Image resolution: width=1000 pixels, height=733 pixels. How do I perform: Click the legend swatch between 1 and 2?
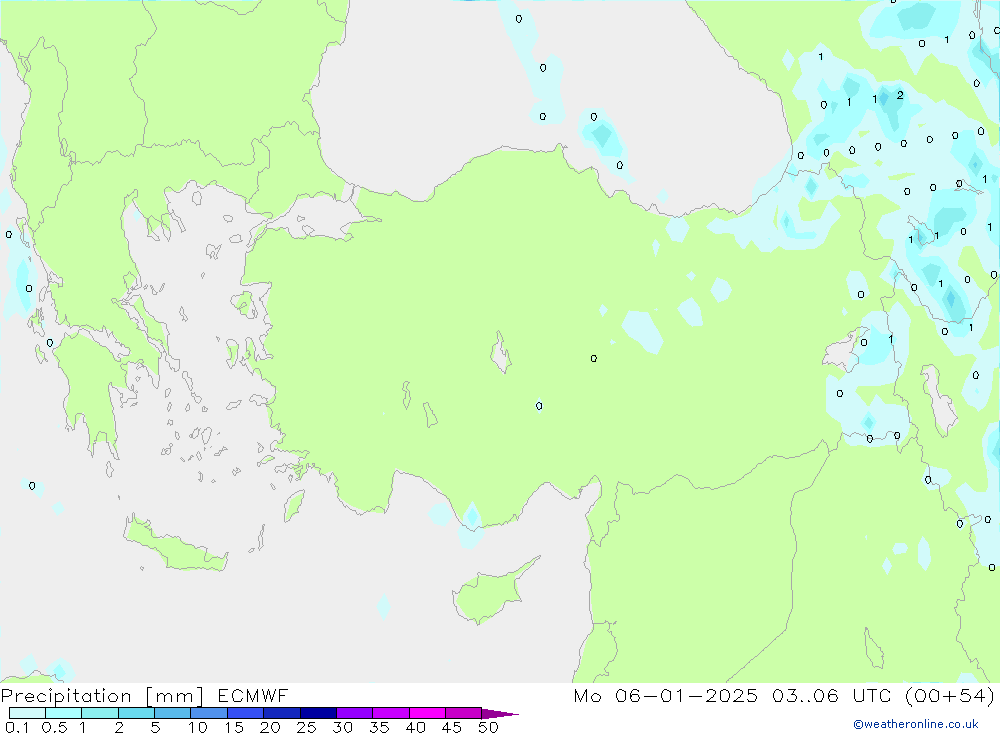99,713
